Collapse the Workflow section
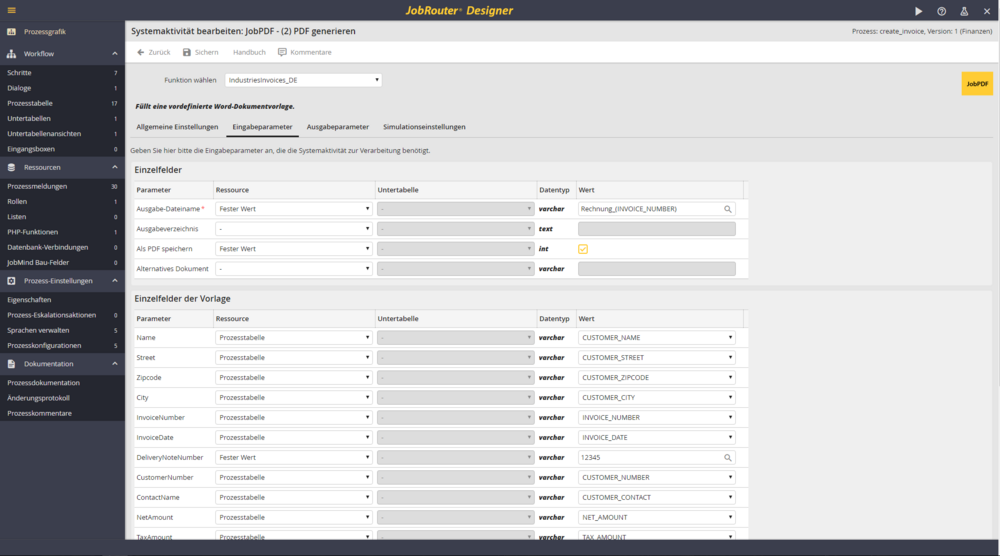This screenshot has width=1000, height=556. click(x=115, y=54)
